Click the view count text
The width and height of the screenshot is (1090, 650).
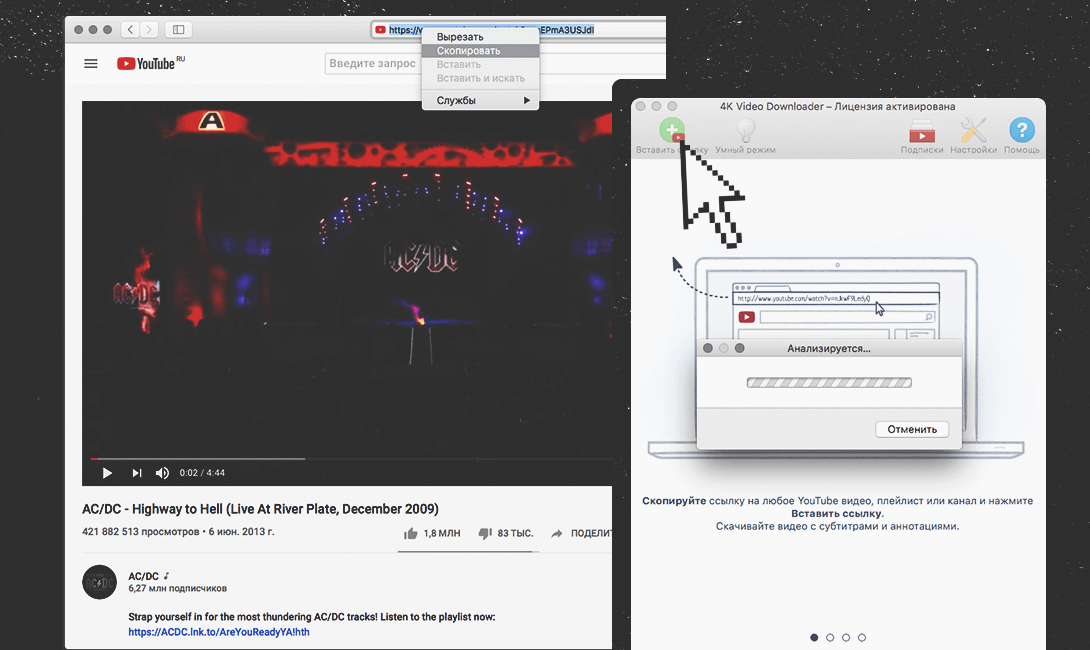click(140, 532)
